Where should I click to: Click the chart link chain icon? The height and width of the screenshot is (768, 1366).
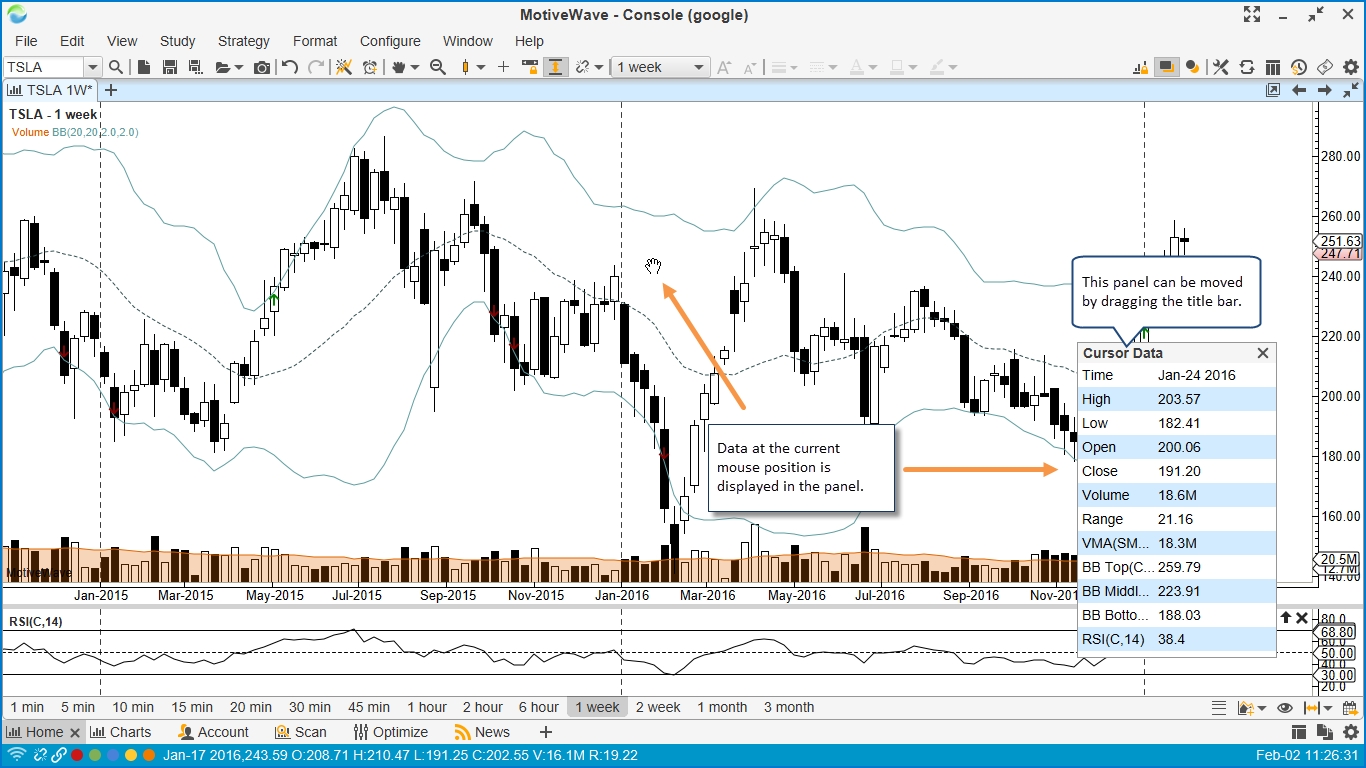583,67
